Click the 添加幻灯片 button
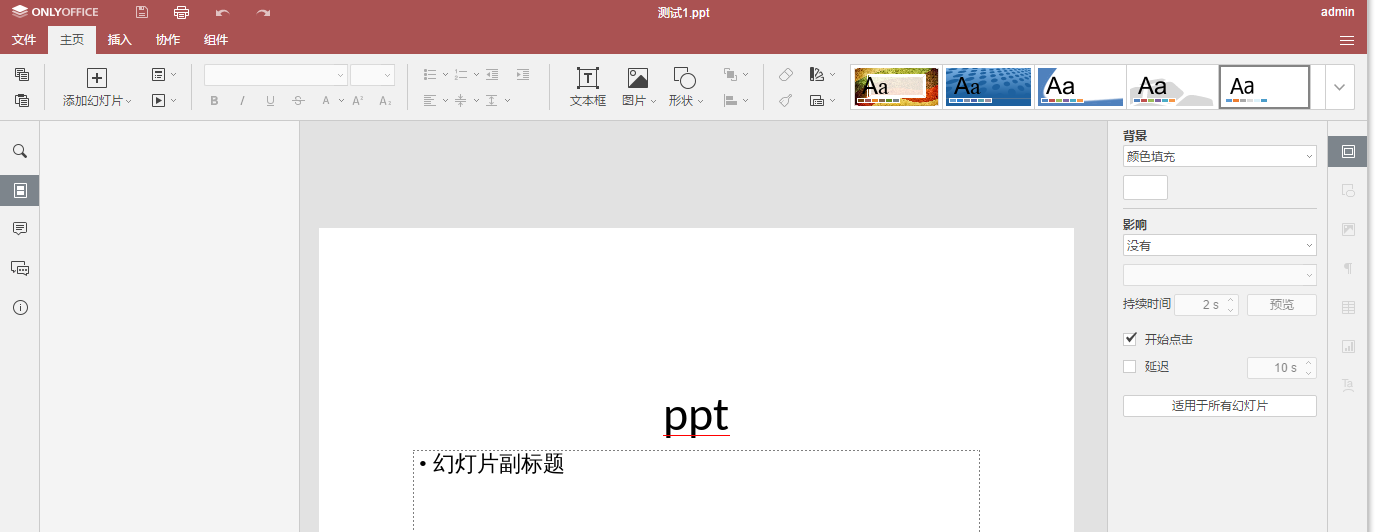Screen dimensions: 1387x532 click(96, 87)
